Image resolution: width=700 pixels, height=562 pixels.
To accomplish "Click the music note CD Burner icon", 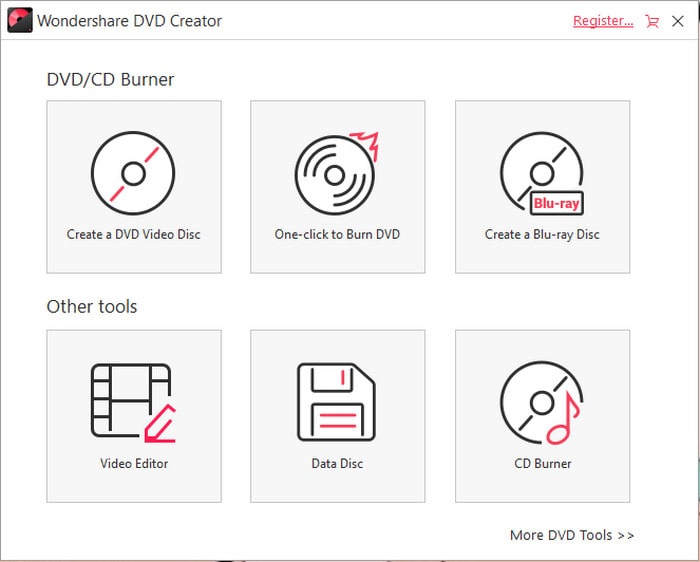I will (541, 401).
